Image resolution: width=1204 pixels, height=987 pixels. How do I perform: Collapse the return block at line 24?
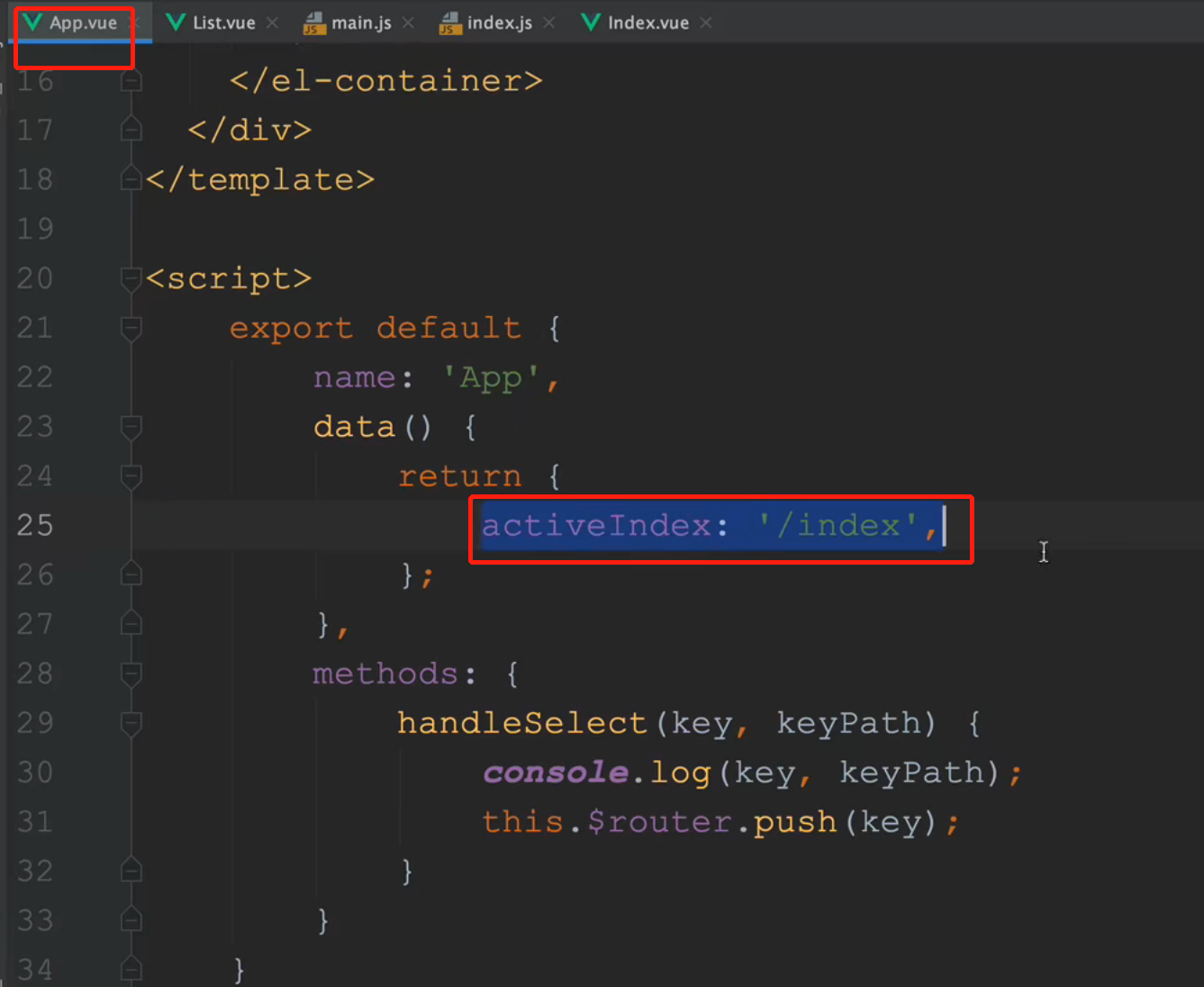pos(131,475)
